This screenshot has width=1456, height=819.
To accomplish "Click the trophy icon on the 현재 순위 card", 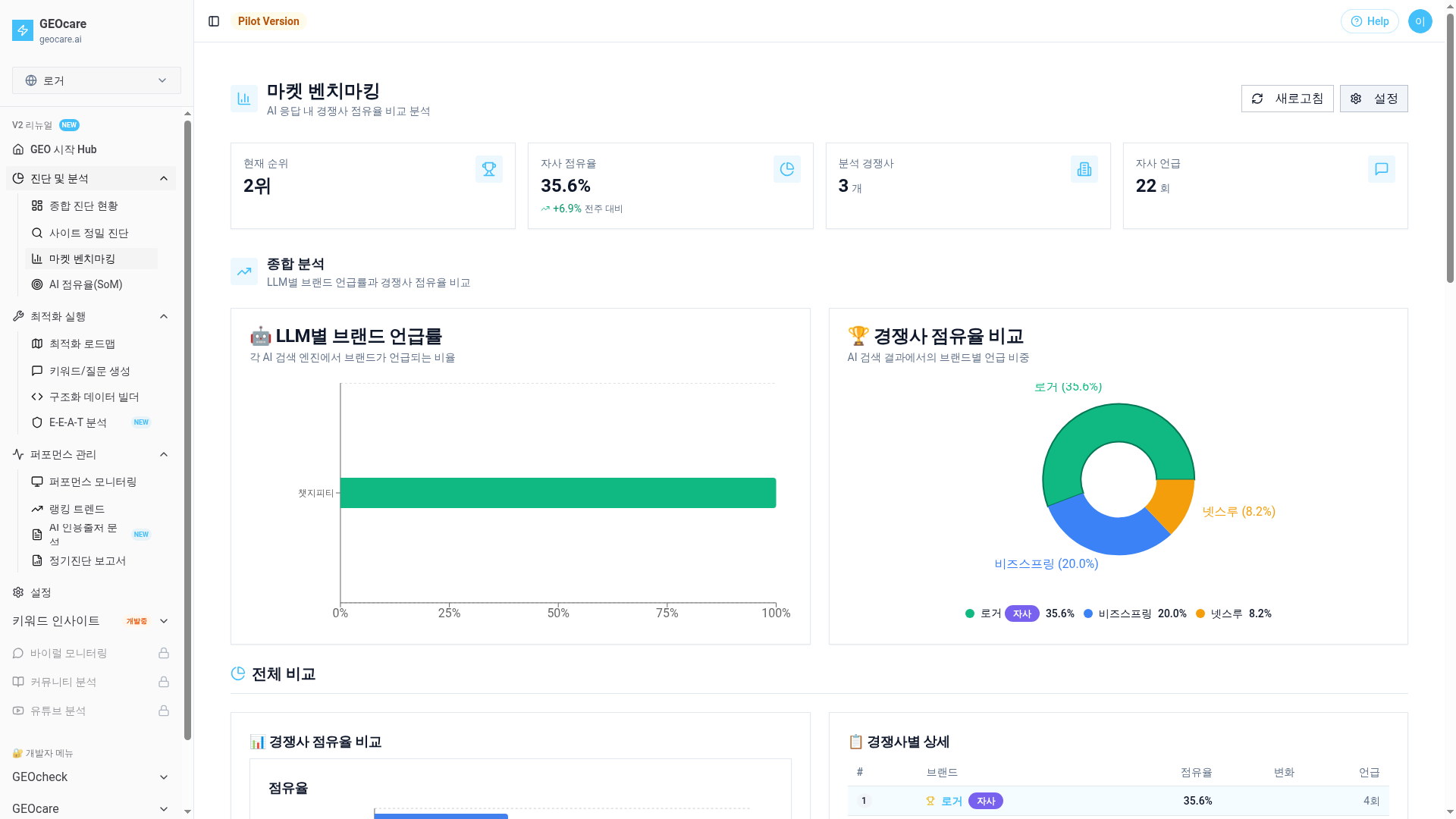I will (489, 169).
